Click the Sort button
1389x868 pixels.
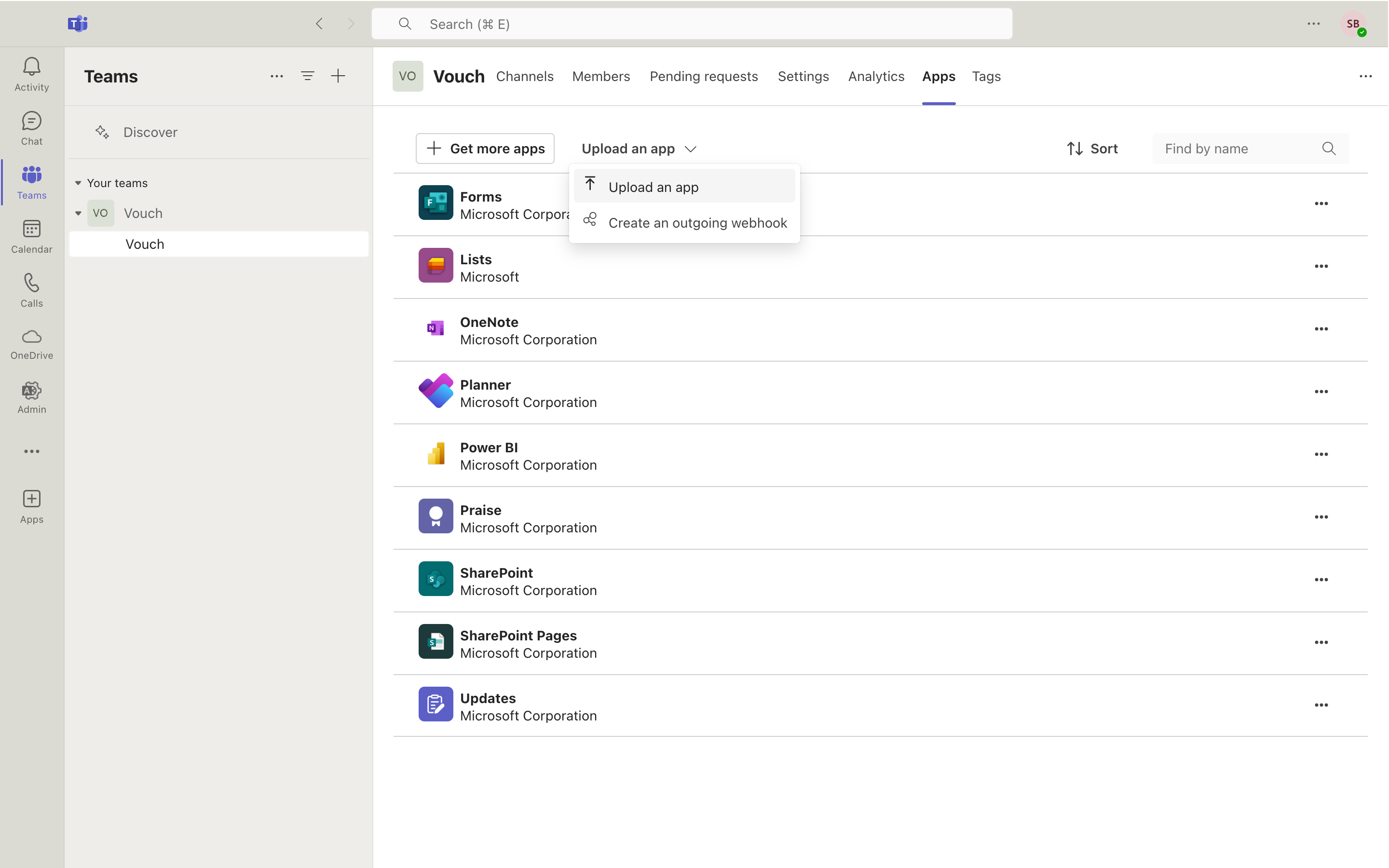[1092, 149]
